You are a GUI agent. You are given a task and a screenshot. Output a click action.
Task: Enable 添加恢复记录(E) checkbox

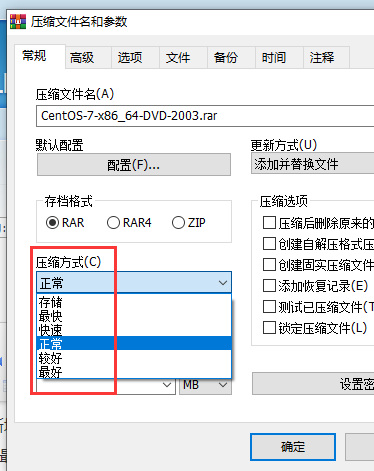point(269,286)
